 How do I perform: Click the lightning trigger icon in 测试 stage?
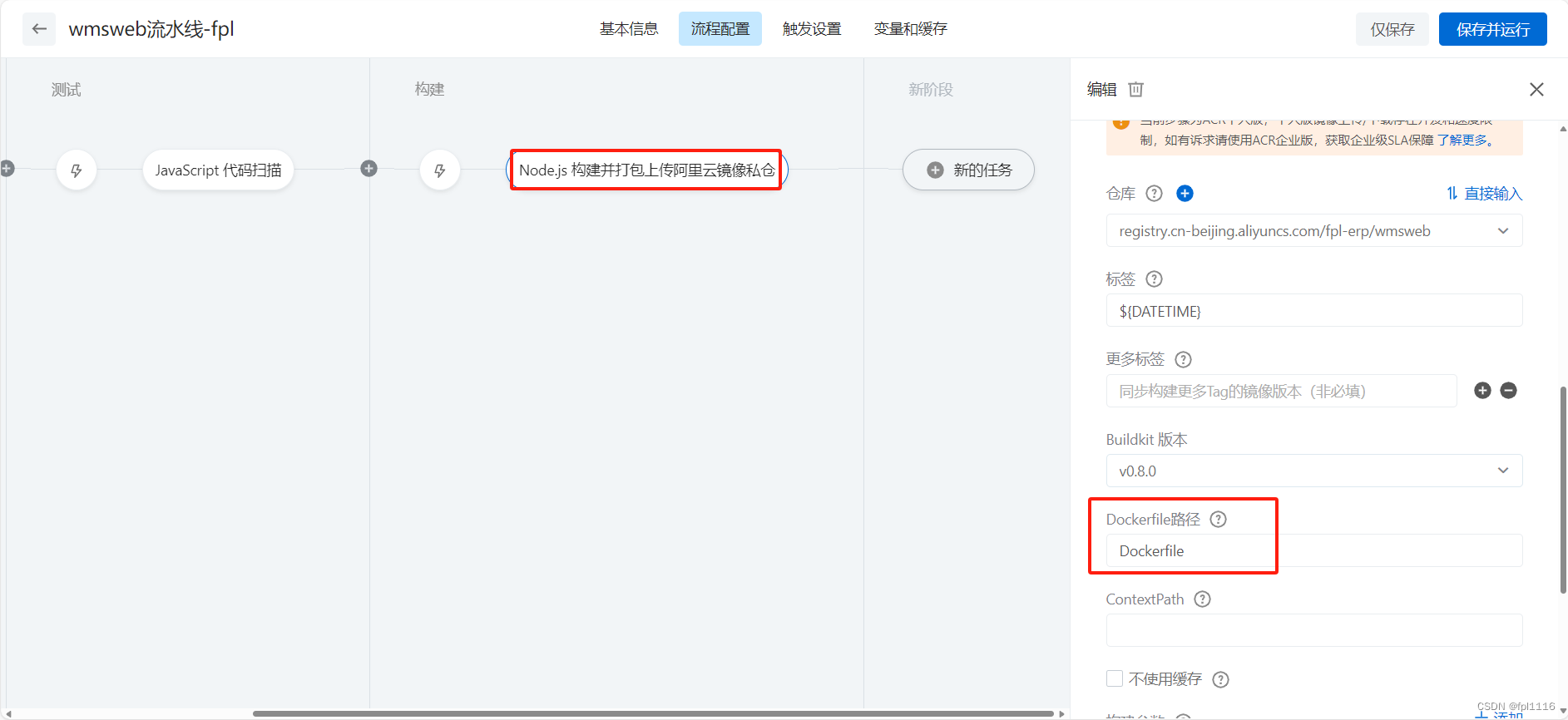coord(77,170)
